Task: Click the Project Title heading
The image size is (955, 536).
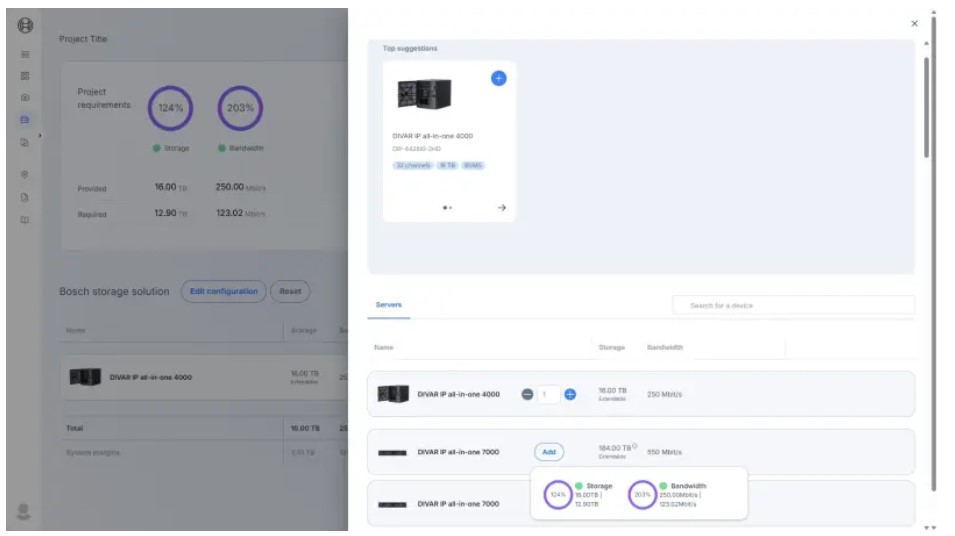Action: pyautogui.click(x=83, y=39)
